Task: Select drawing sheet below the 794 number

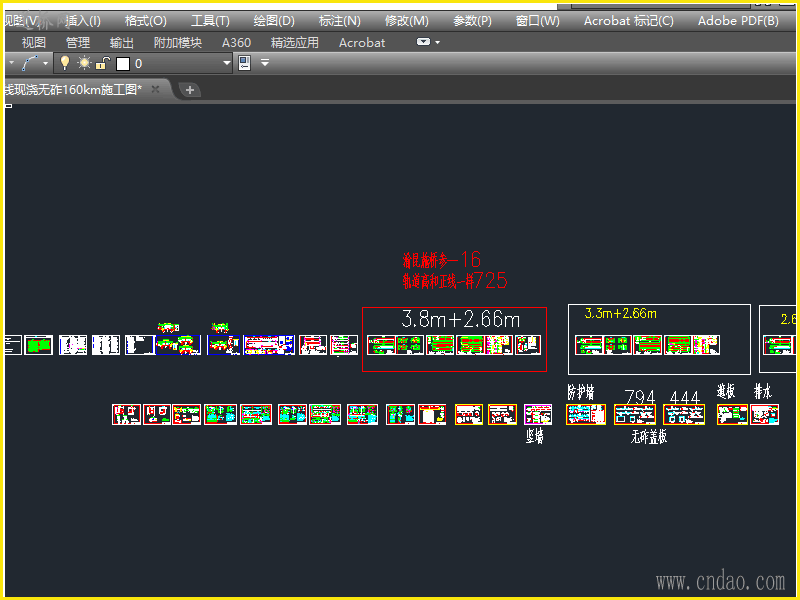Action: [x=635, y=414]
